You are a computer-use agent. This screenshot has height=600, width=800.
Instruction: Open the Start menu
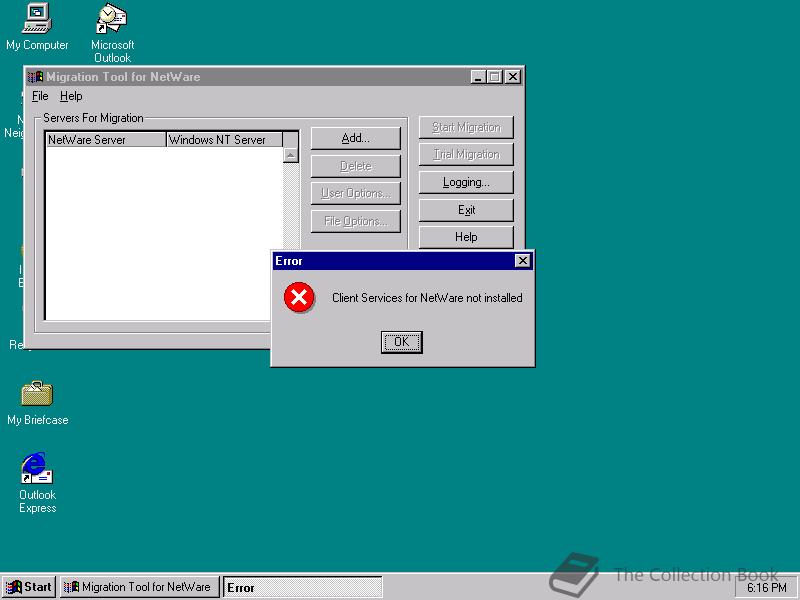click(29, 587)
